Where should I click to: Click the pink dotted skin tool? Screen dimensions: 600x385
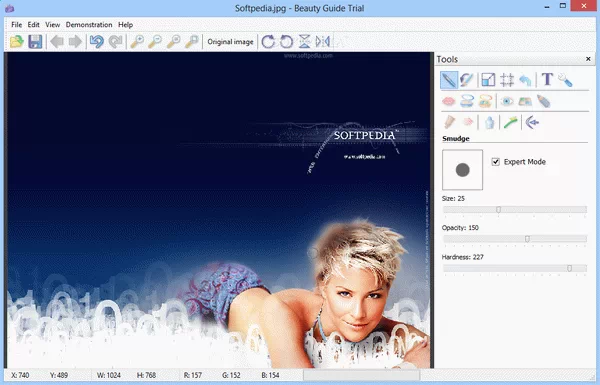[467, 122]
